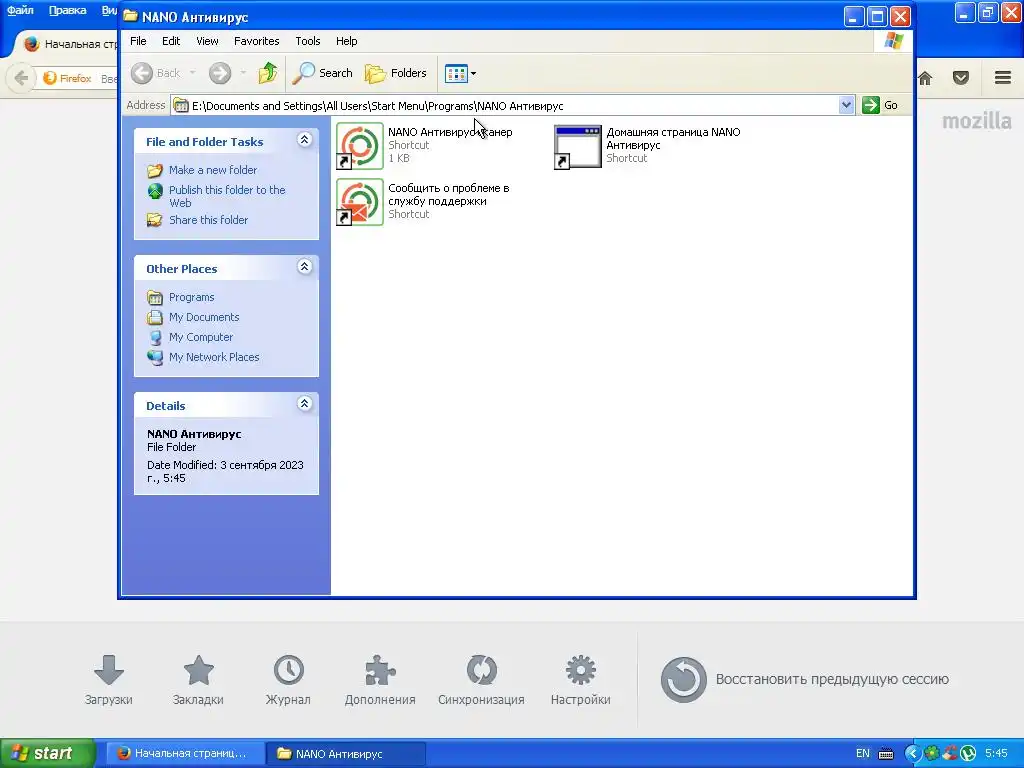The width and height of the screenshot is (1024, 768).
Task: Click Восстановить предыдущую сессию in Firefox
Action: tap(805, 679)
